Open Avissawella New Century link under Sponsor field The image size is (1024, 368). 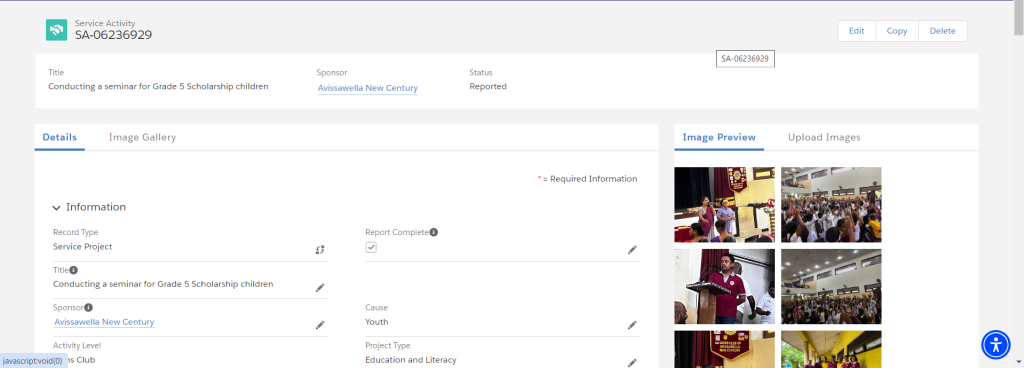tap(104, 322)
